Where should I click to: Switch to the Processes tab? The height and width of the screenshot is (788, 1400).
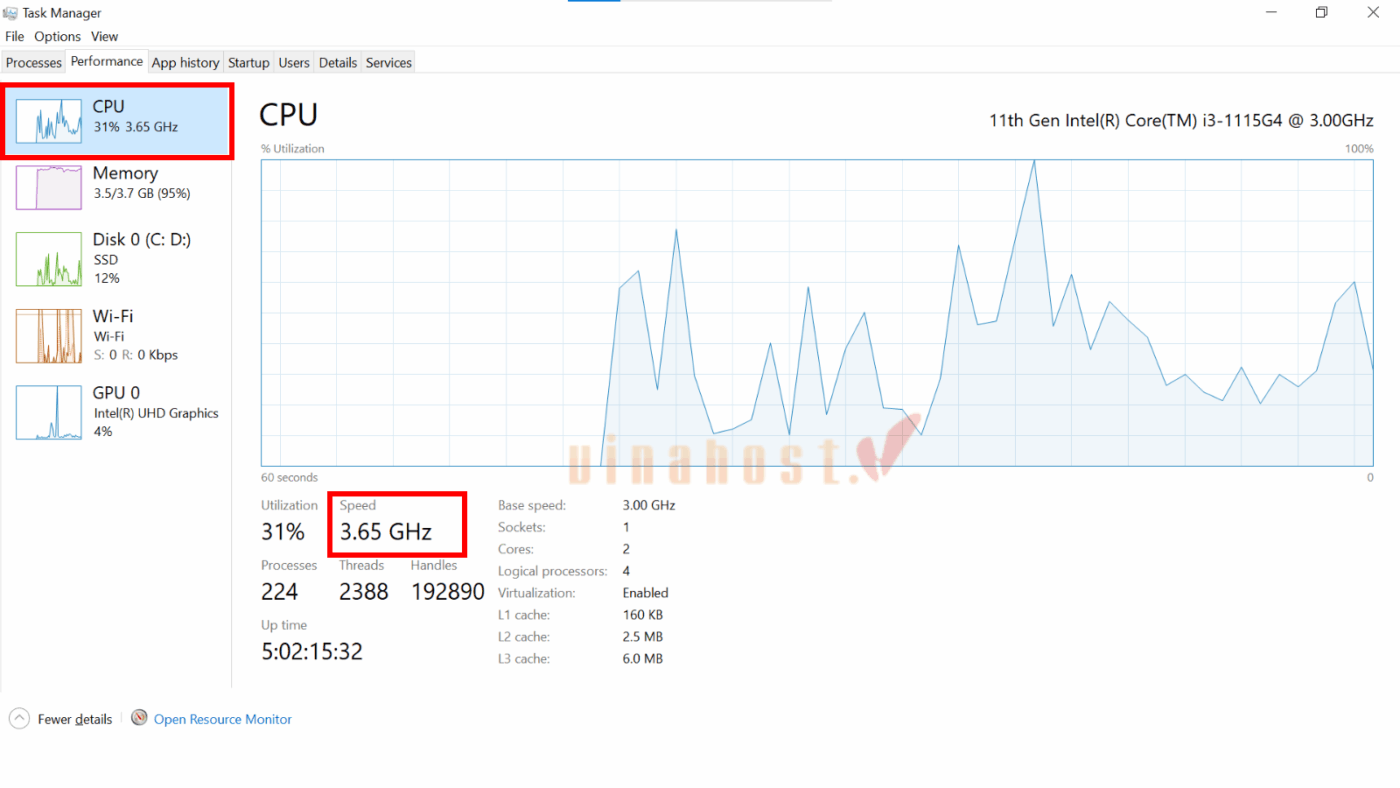pos(34,63)
